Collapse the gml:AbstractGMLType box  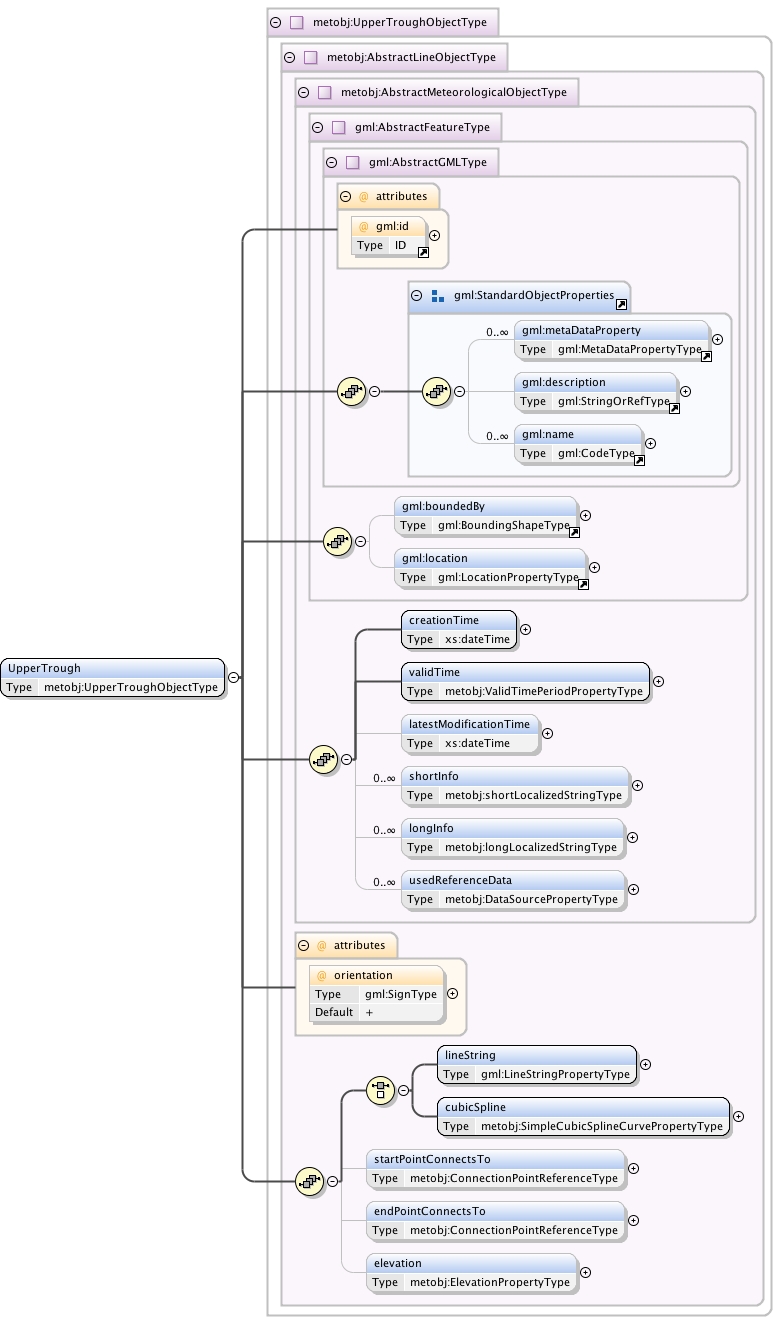click(x=331, y=162)
